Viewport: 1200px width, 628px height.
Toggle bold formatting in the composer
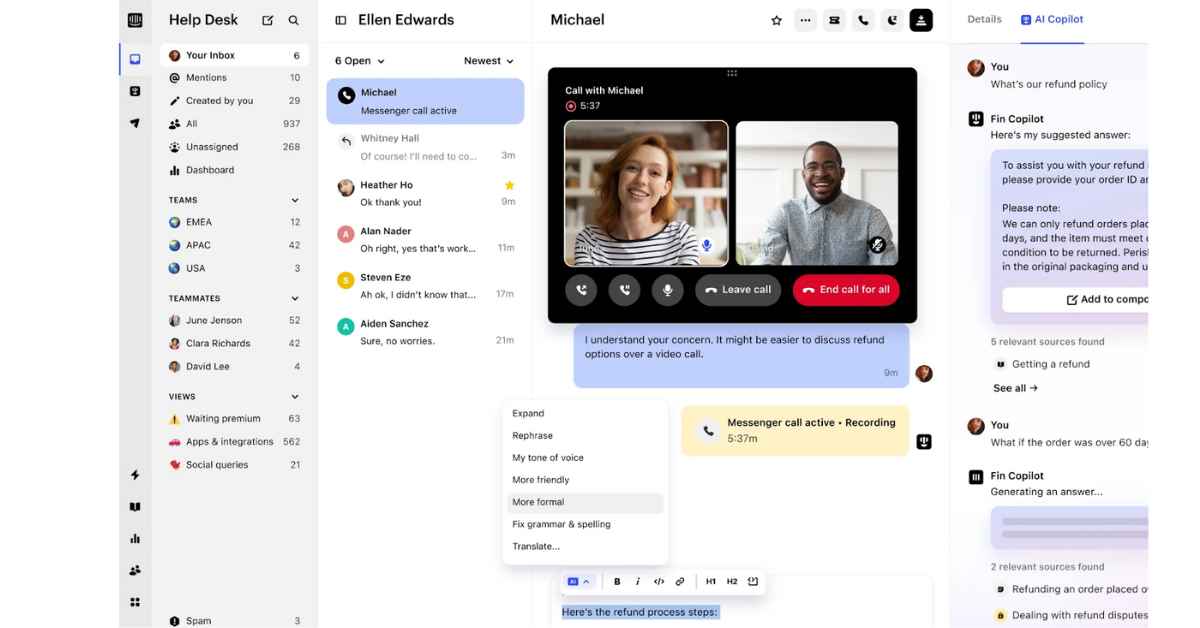(616, 581)
